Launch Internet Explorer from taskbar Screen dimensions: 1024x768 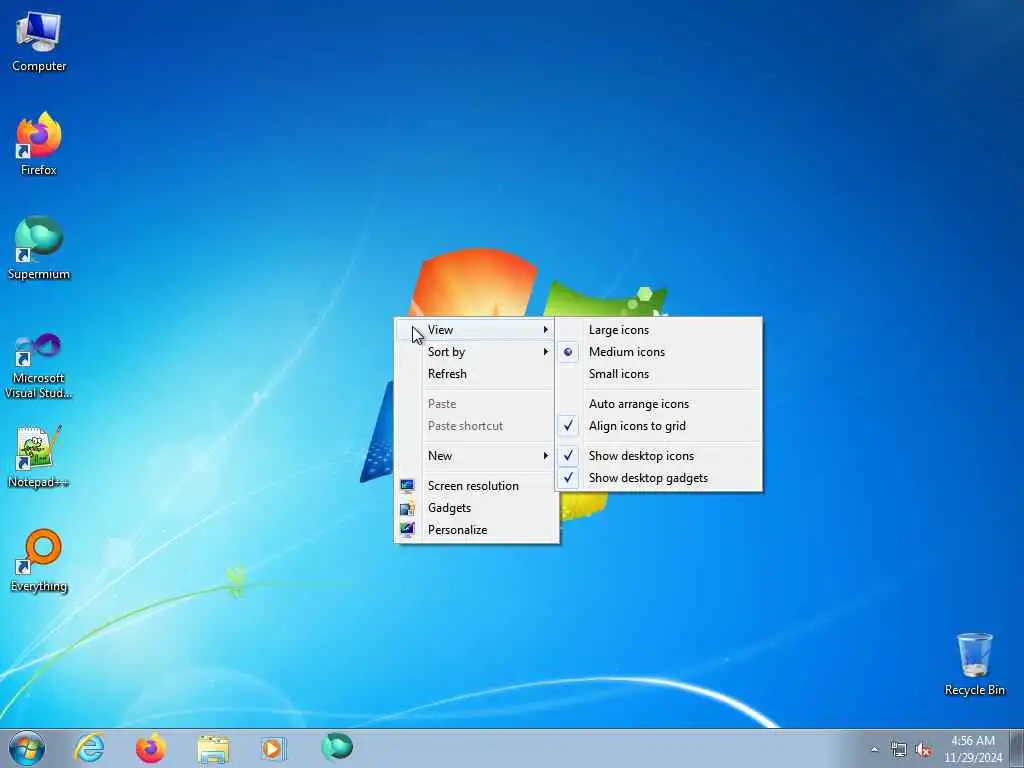(x=89, y=748)
